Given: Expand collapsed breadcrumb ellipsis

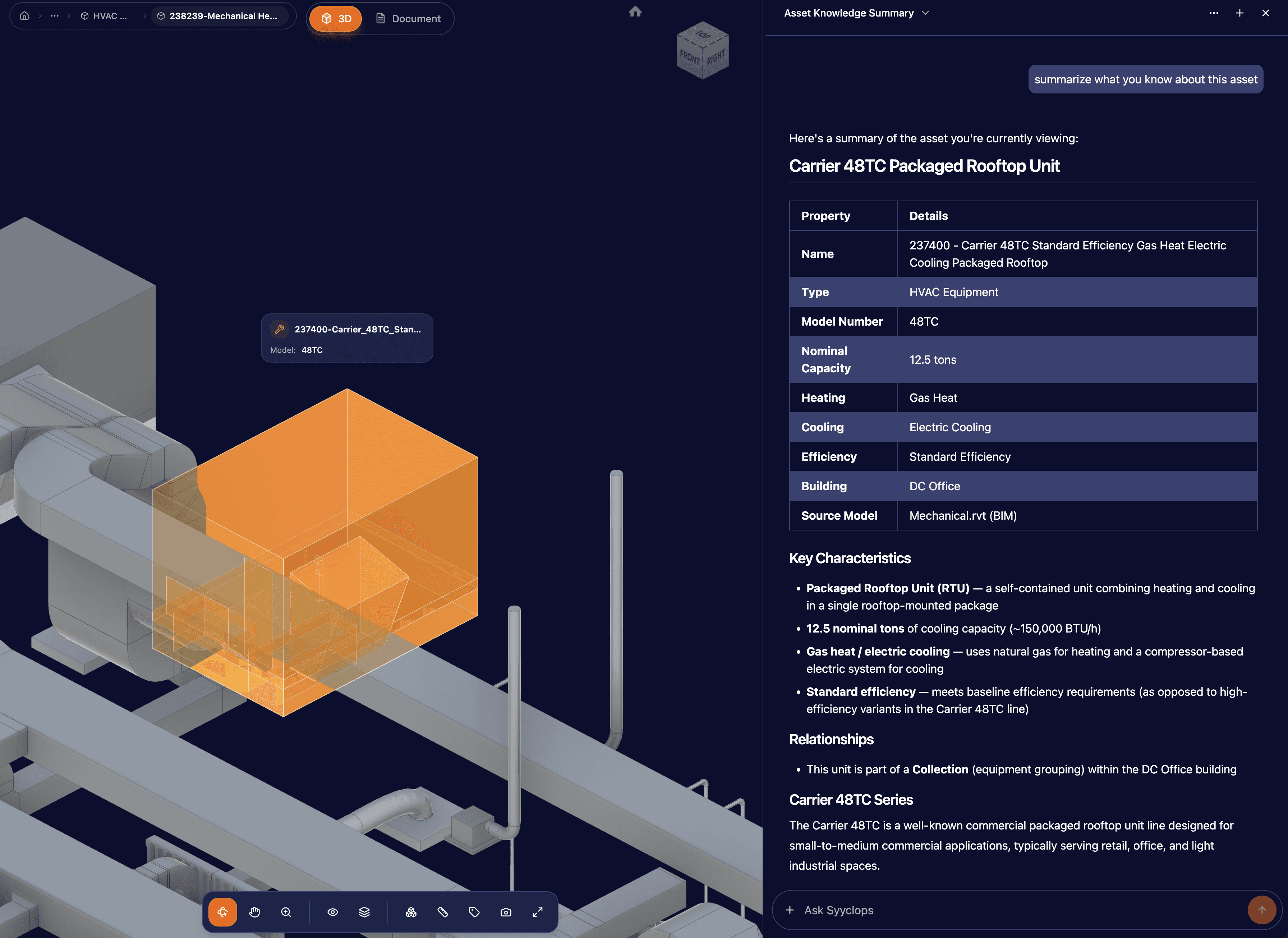Looking at the screenshot, I should [55, 16].
